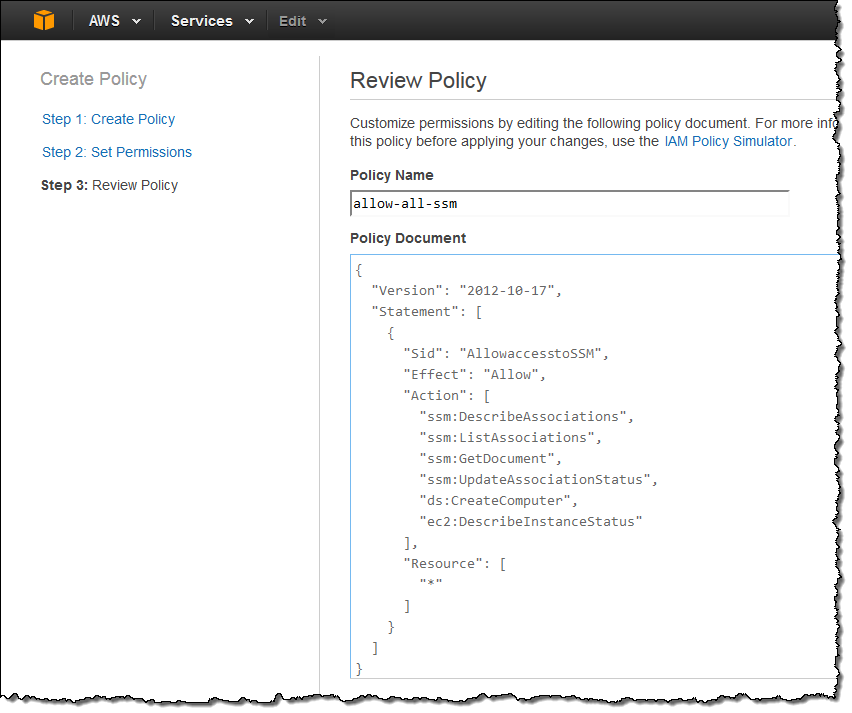This screenshot has width=852, height=713.
Task: Click the ds:CreateComputer action line
Action: tap(499, 500)
